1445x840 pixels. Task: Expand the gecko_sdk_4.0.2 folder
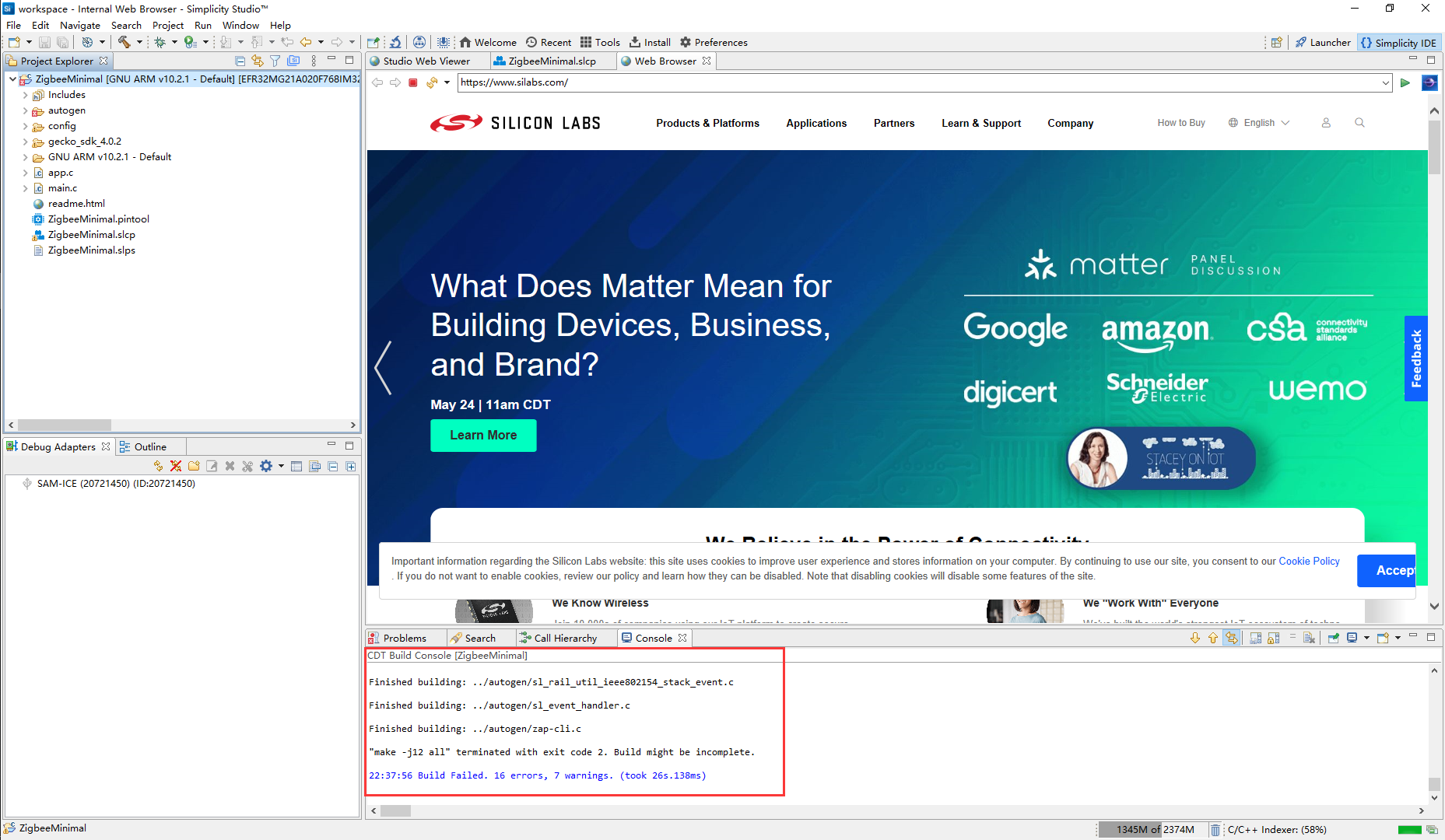[x=26, y=142]
